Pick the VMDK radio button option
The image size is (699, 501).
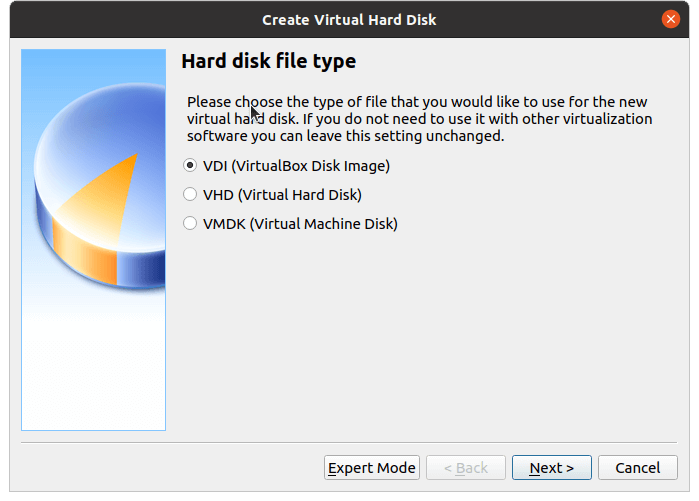pyautogui.click(x=190, y=224)
